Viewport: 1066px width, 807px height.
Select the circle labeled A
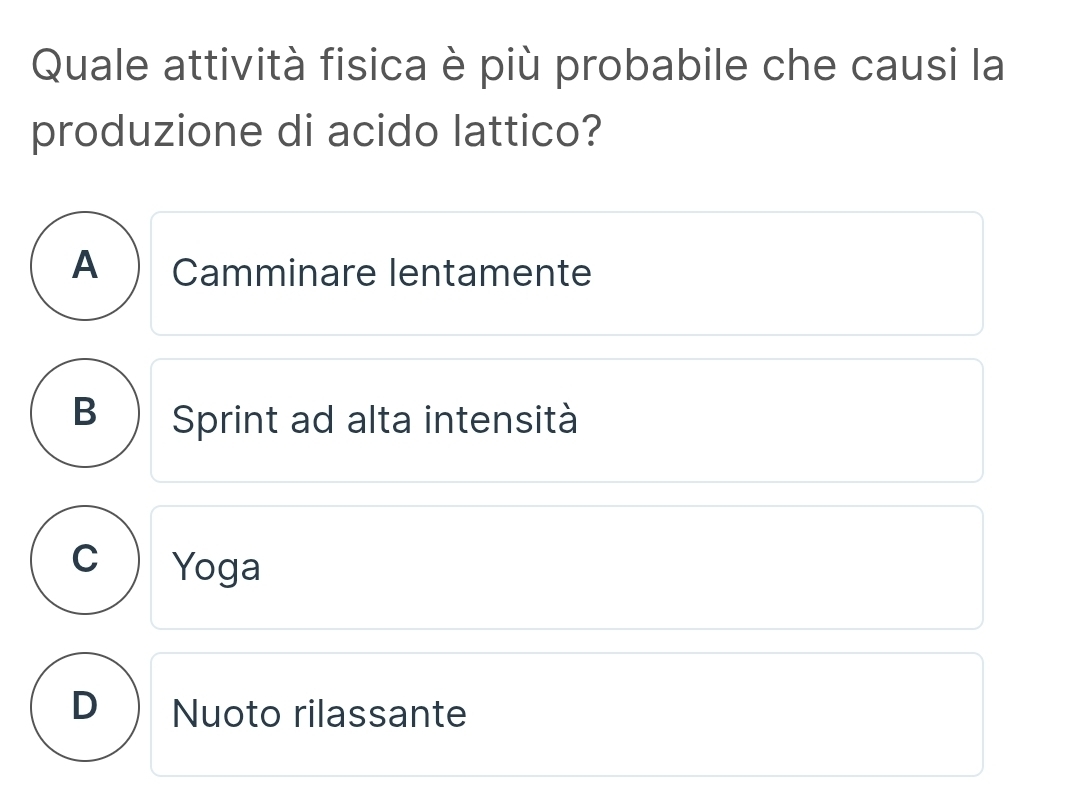click(x=86, y=266)
